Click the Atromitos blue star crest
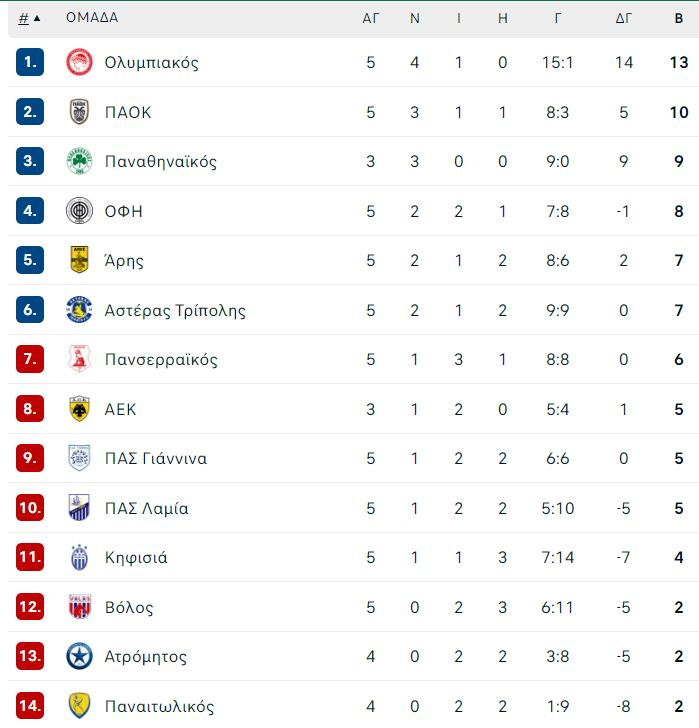The width and height of the screenshot is (699, 728). point(79,656)
